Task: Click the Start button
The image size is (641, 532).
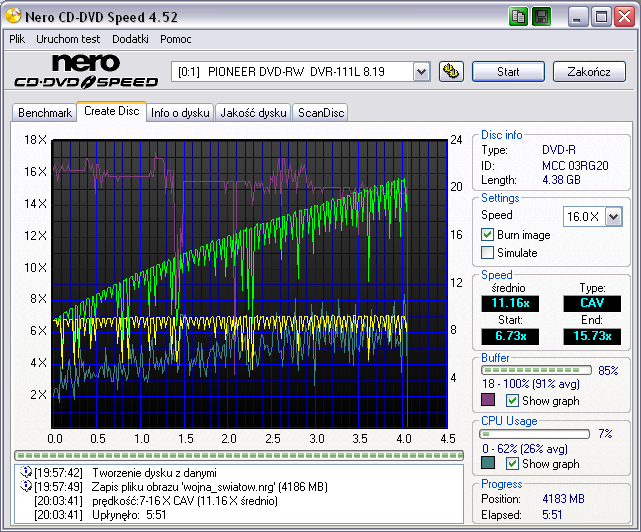Action: coord(508,72)
